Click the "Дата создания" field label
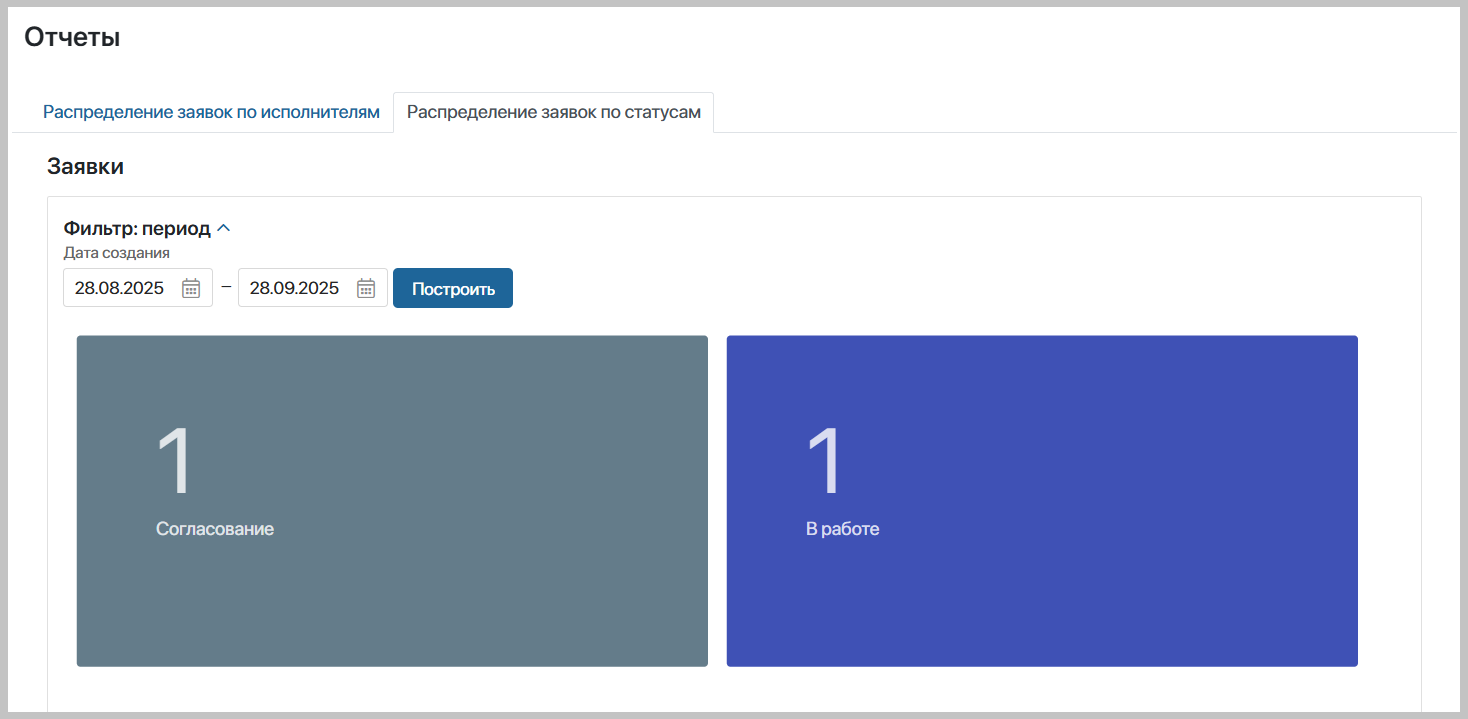This screenshot has width=1468, height=719. pos(116,253)
